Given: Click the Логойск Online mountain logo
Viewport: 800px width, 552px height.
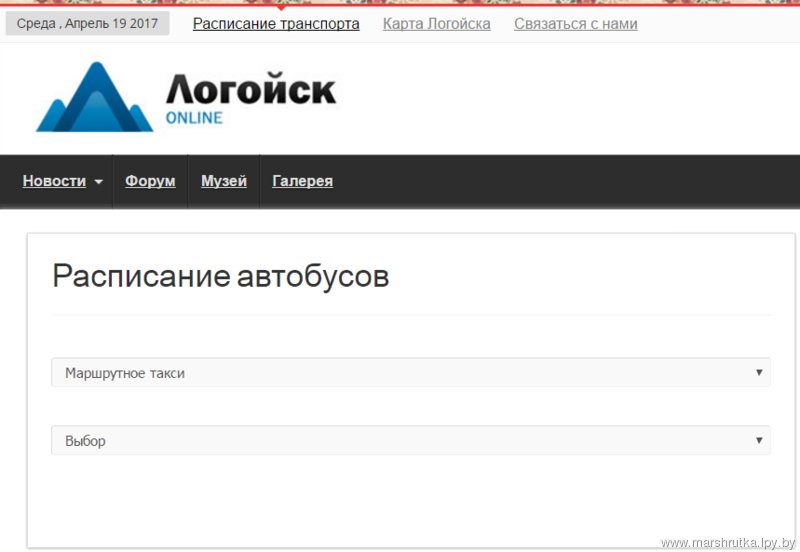Looking at the screenshot, I should [95, 97].
